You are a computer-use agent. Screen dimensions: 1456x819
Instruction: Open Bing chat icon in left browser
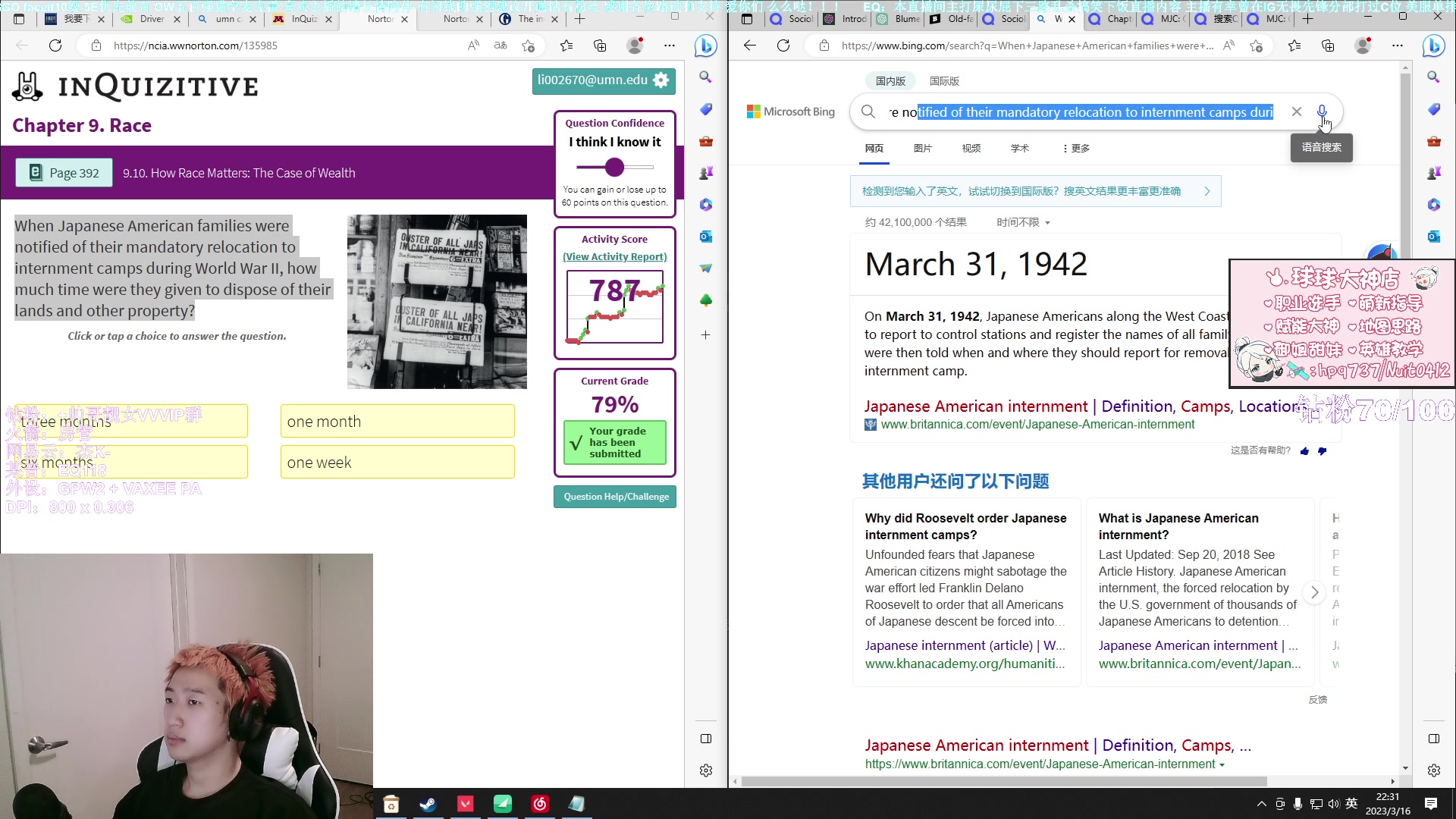pyautogui.click(x=706, y=45)
